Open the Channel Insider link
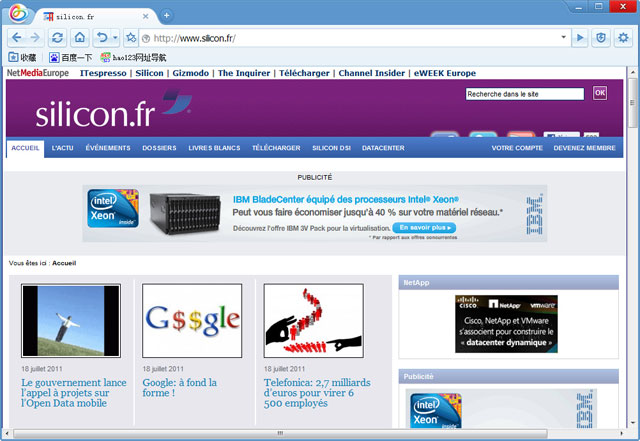 coord(371,73)
